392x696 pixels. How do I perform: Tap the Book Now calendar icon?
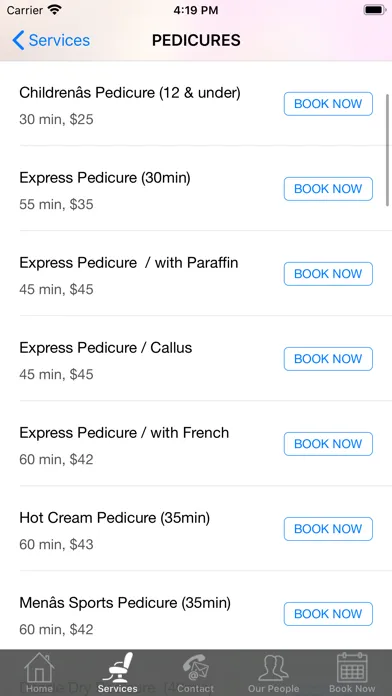(352, 667)
